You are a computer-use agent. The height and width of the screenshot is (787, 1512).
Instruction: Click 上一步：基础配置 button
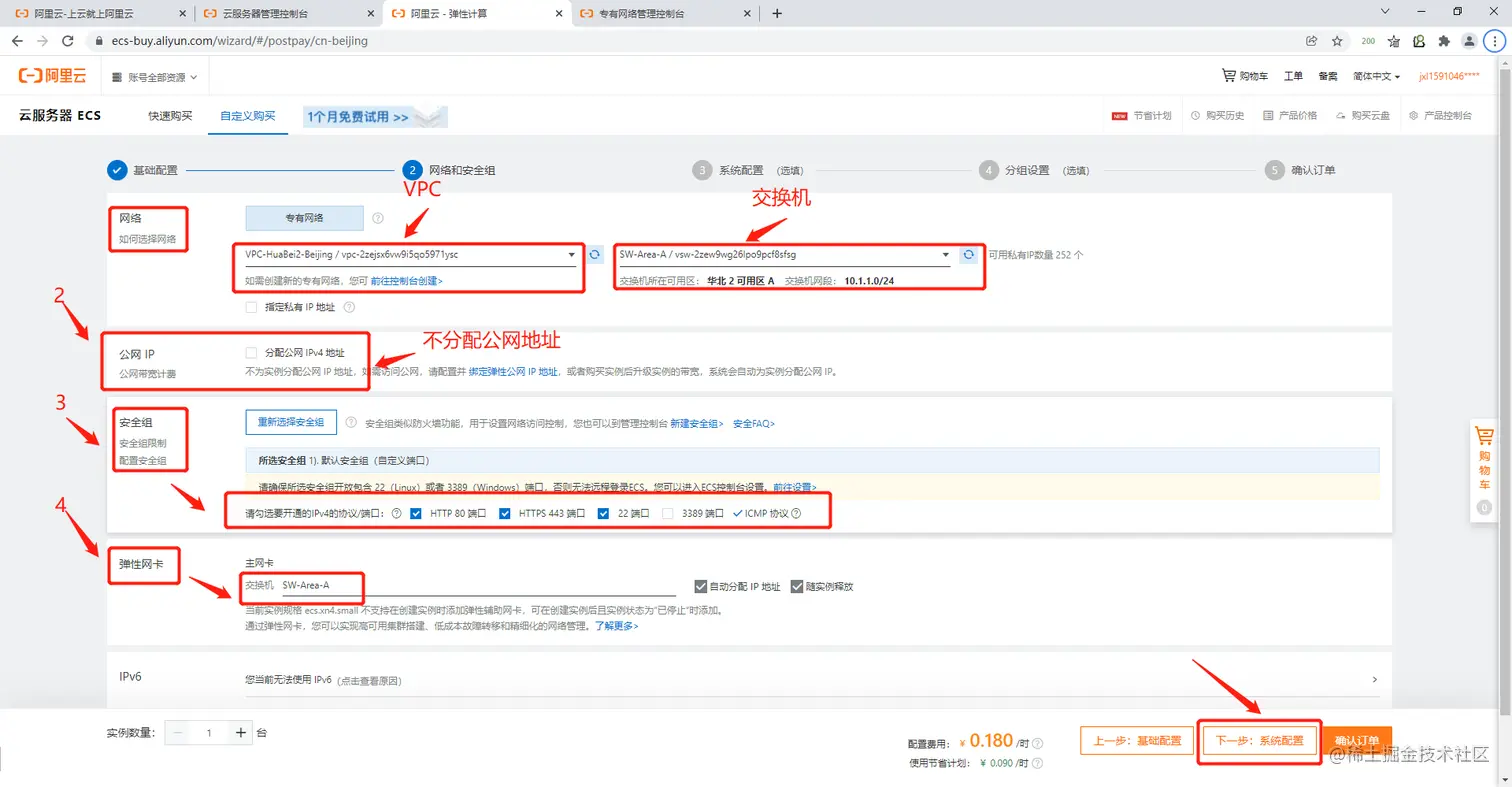pyautogui.click(x=1137, y=741)
